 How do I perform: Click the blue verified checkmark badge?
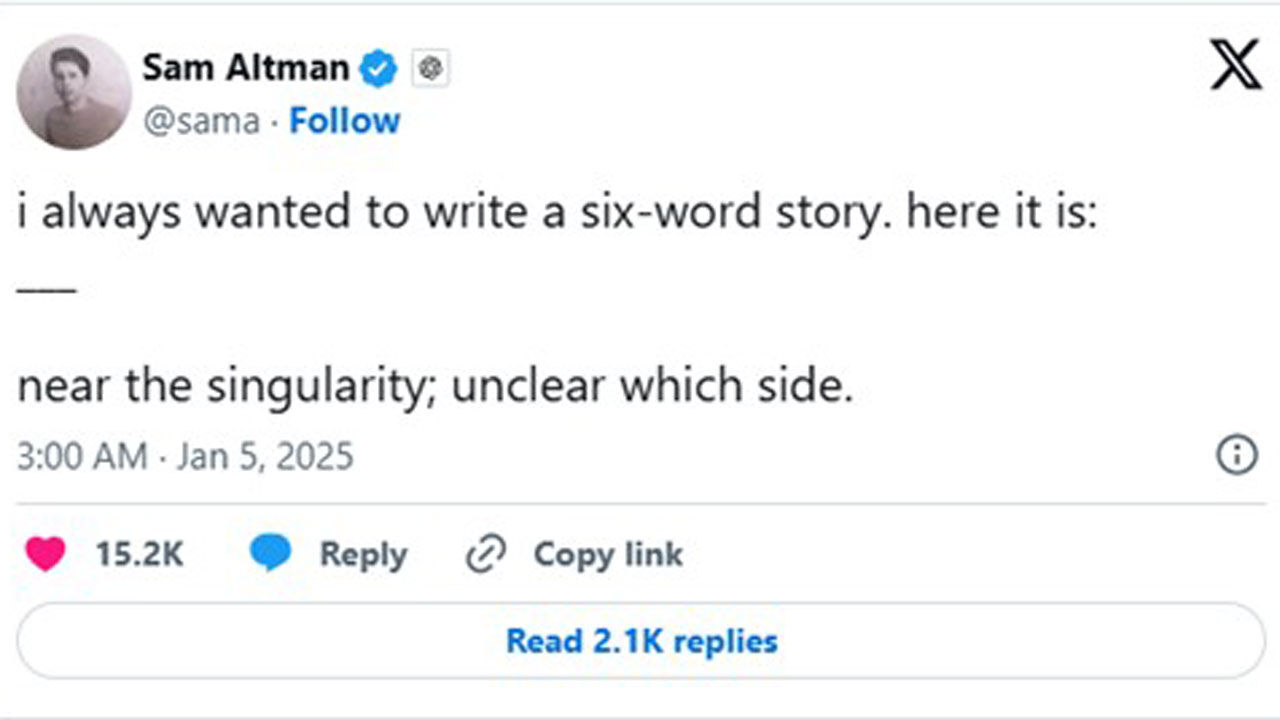point(379,69)
